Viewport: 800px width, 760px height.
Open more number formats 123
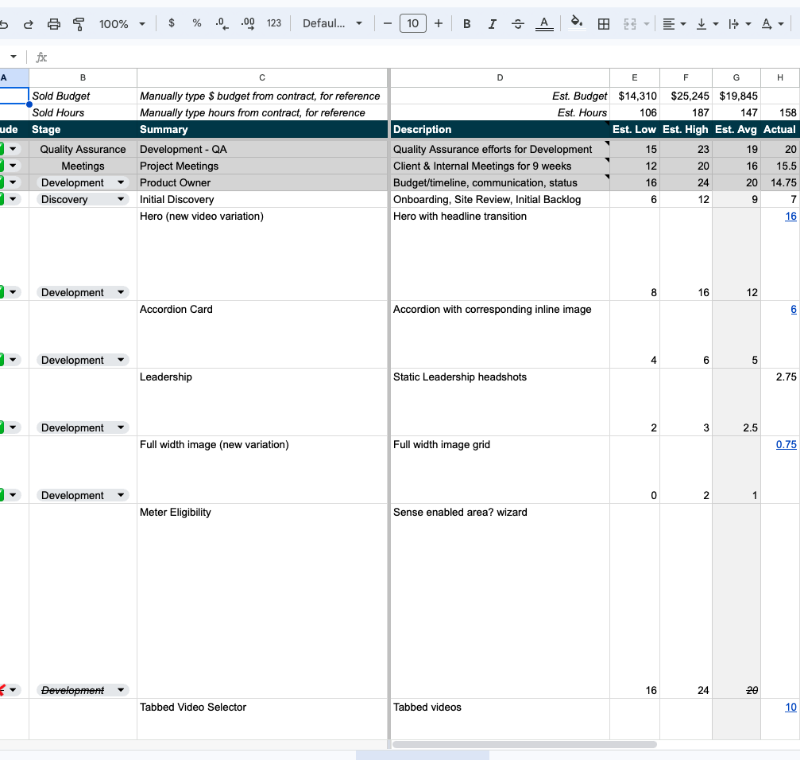274,23
